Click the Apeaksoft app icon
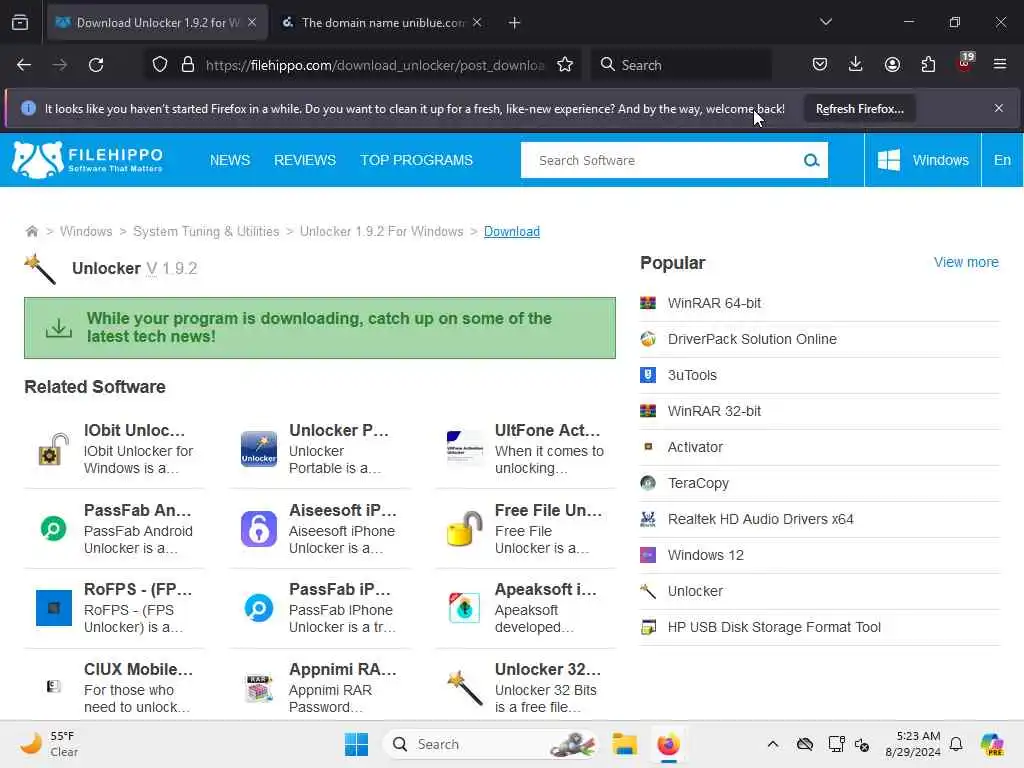Viewport: 1024px width, 768px height. coord(464,608)
